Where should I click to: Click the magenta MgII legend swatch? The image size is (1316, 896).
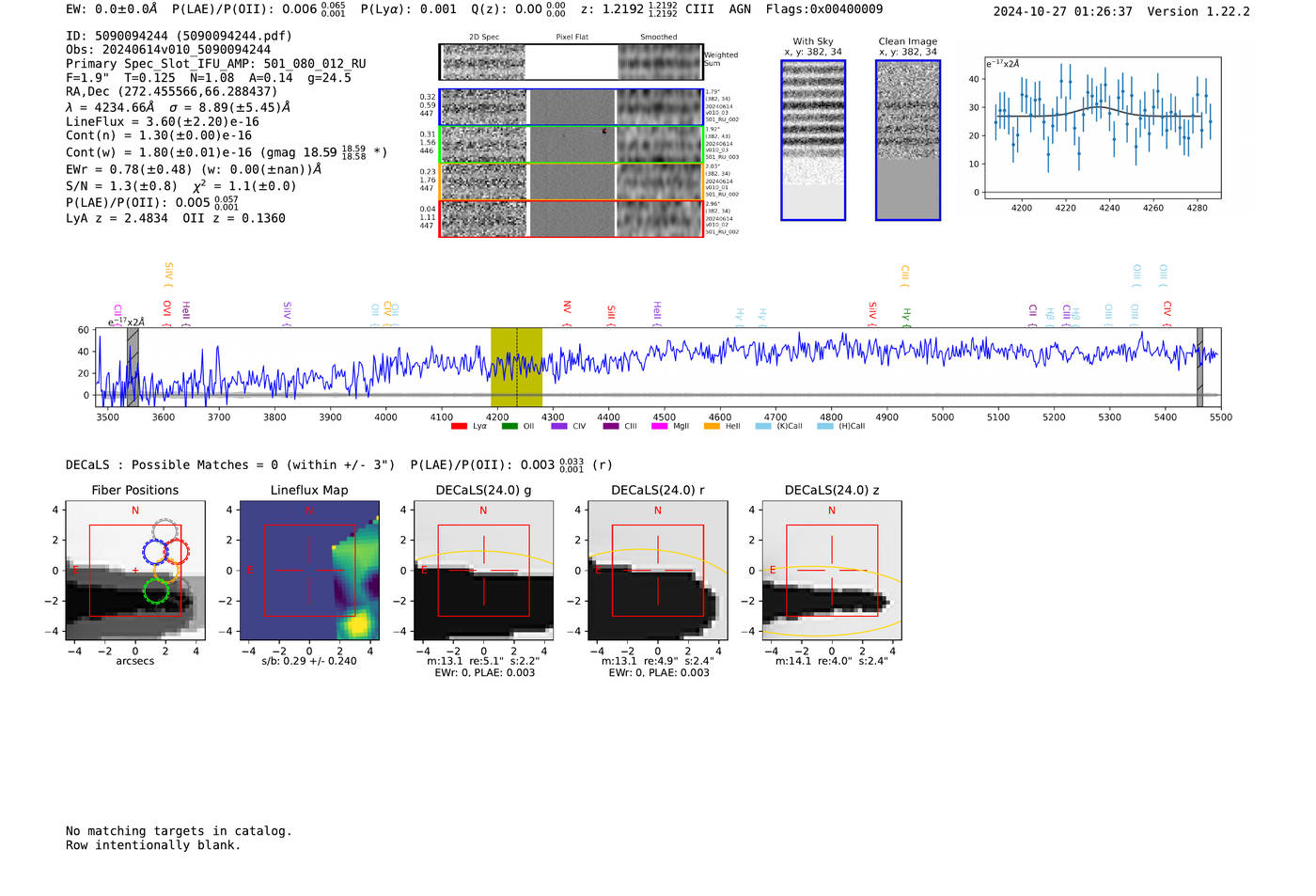658,426
